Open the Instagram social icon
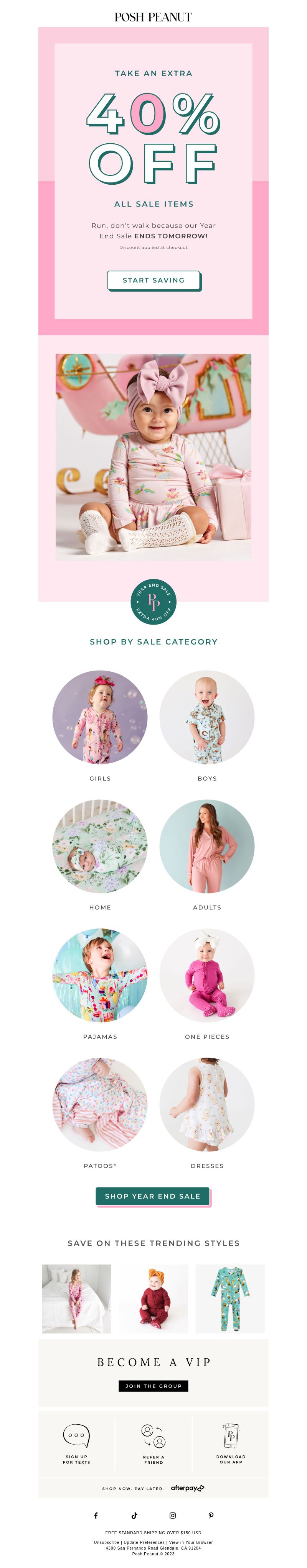Image resolution: width=307 pixels, height=1568 pixels. pos(172,1515)
